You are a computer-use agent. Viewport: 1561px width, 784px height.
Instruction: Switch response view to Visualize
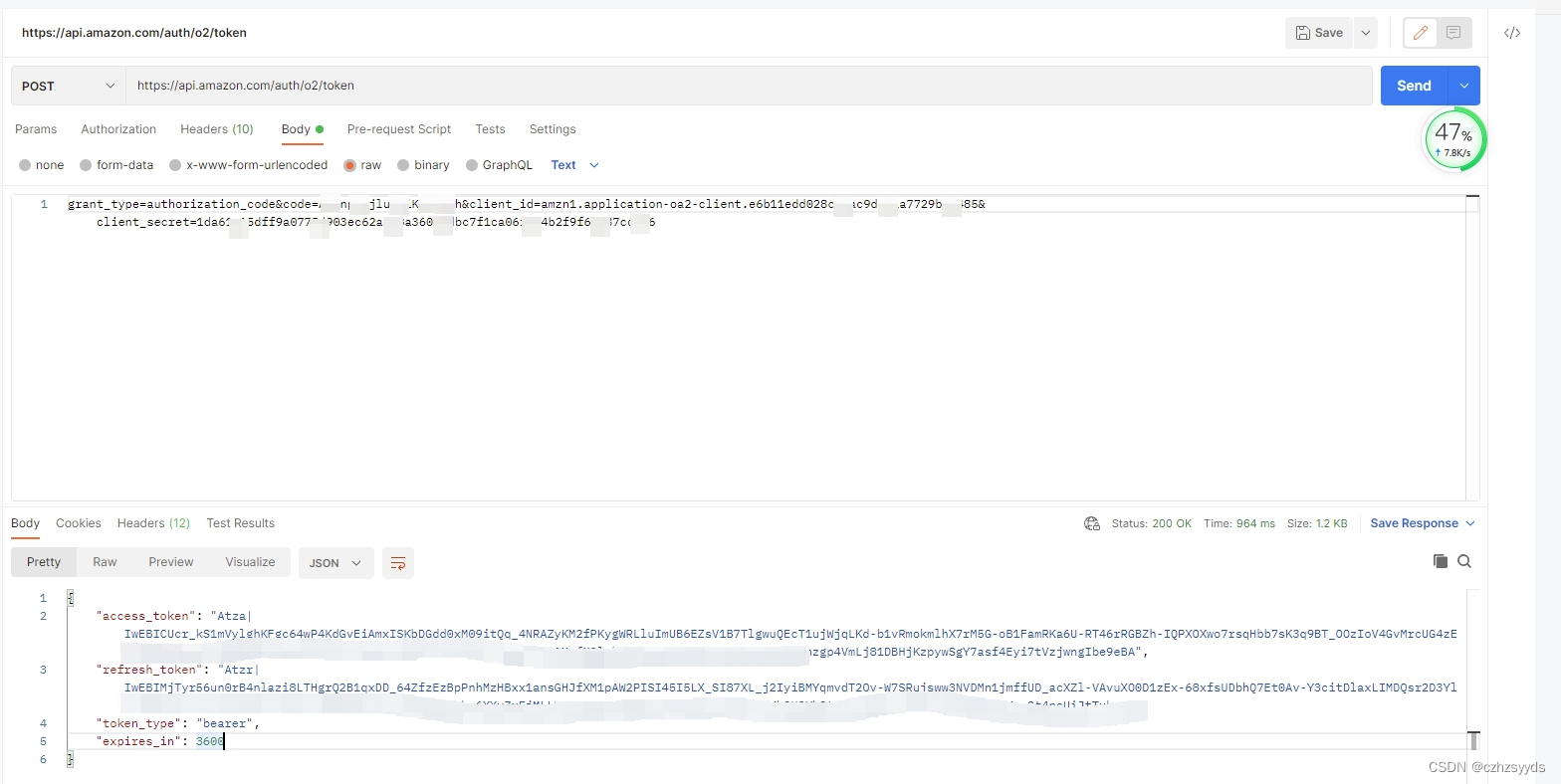click(x=250, y=562)
